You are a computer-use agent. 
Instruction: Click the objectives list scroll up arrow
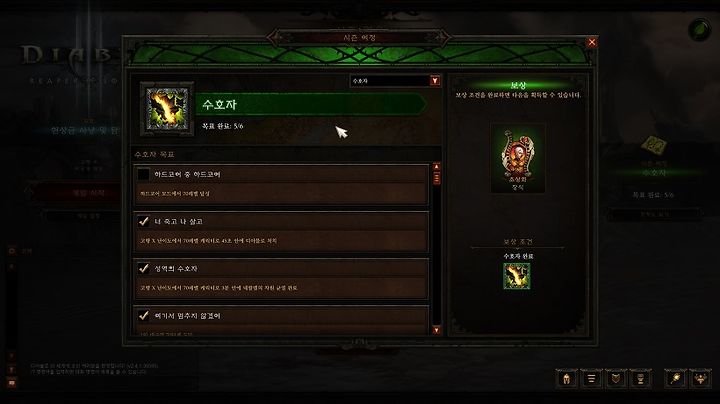click(436, 167)
